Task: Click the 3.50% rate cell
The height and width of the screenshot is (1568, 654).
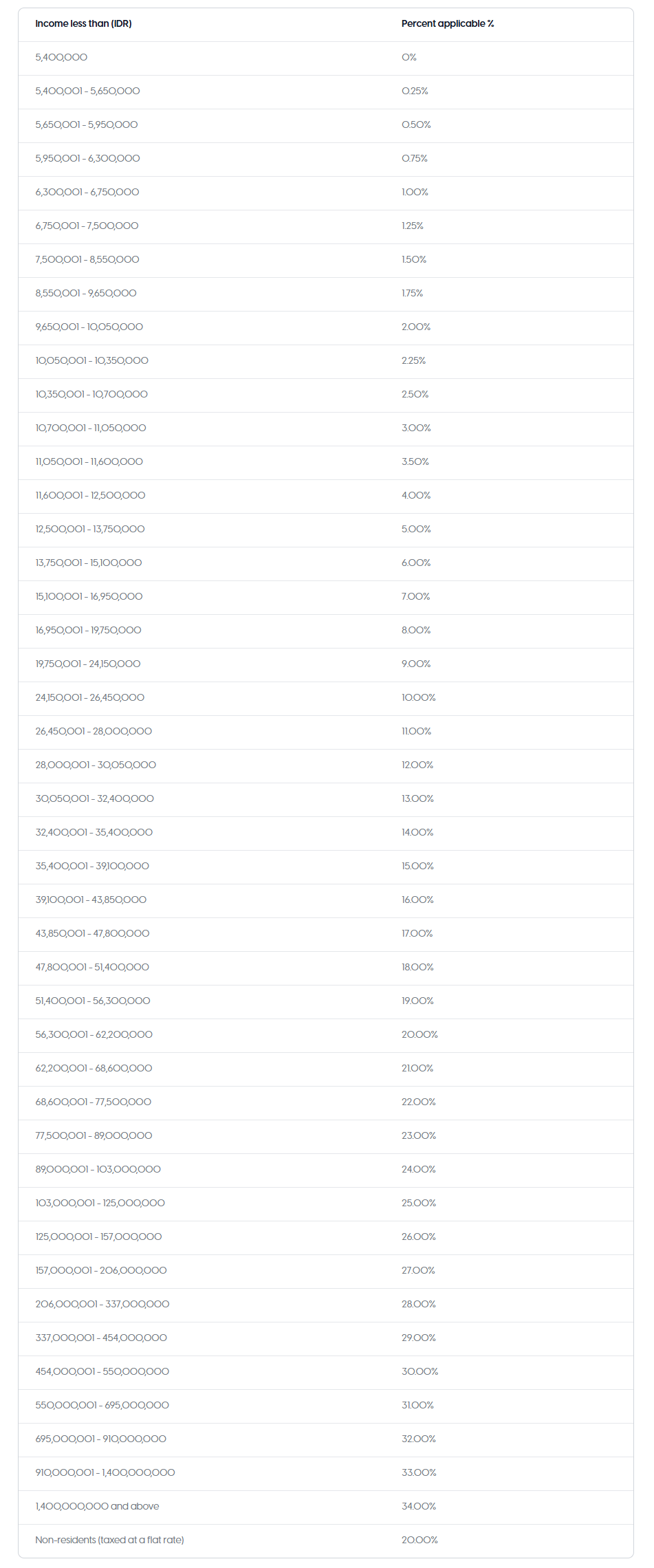Action: coord(415,461)
